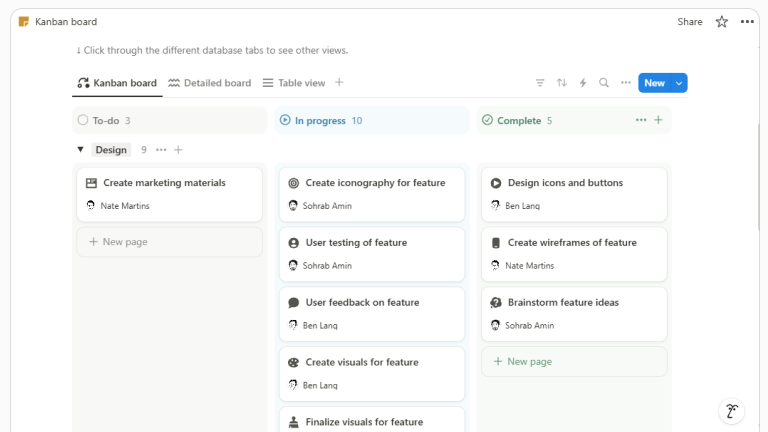Click Sohrab Amin on Create iconography card
This screenshot has height=432, width=768.
[327, 206]
